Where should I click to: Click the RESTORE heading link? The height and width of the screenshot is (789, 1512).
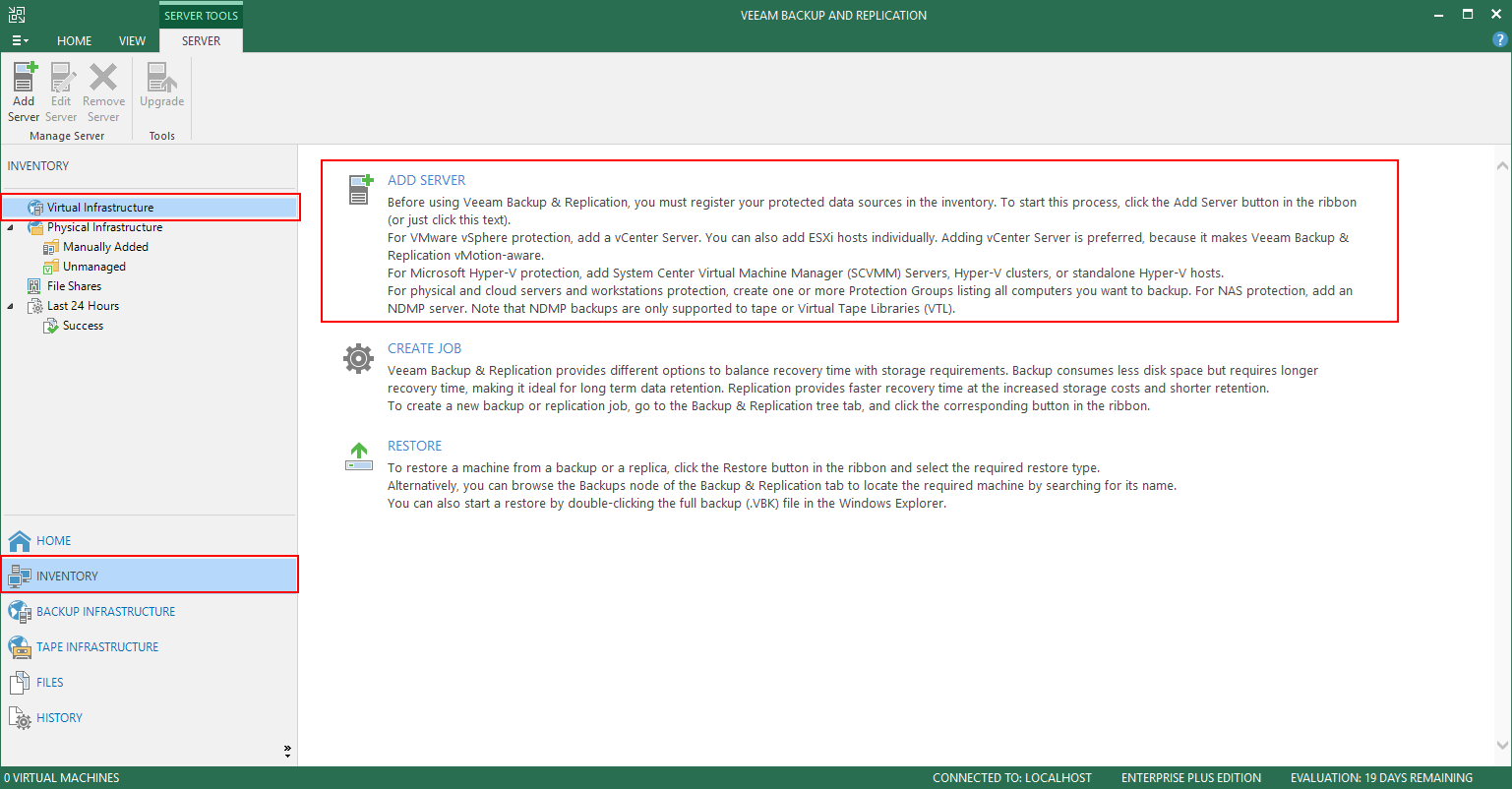415,446
